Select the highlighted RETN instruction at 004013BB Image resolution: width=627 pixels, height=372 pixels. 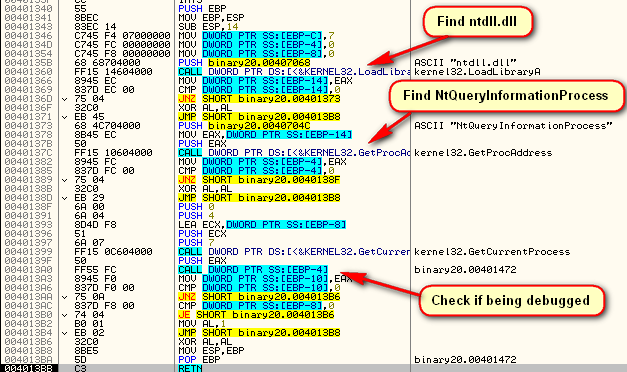click(x=190, y=368)
